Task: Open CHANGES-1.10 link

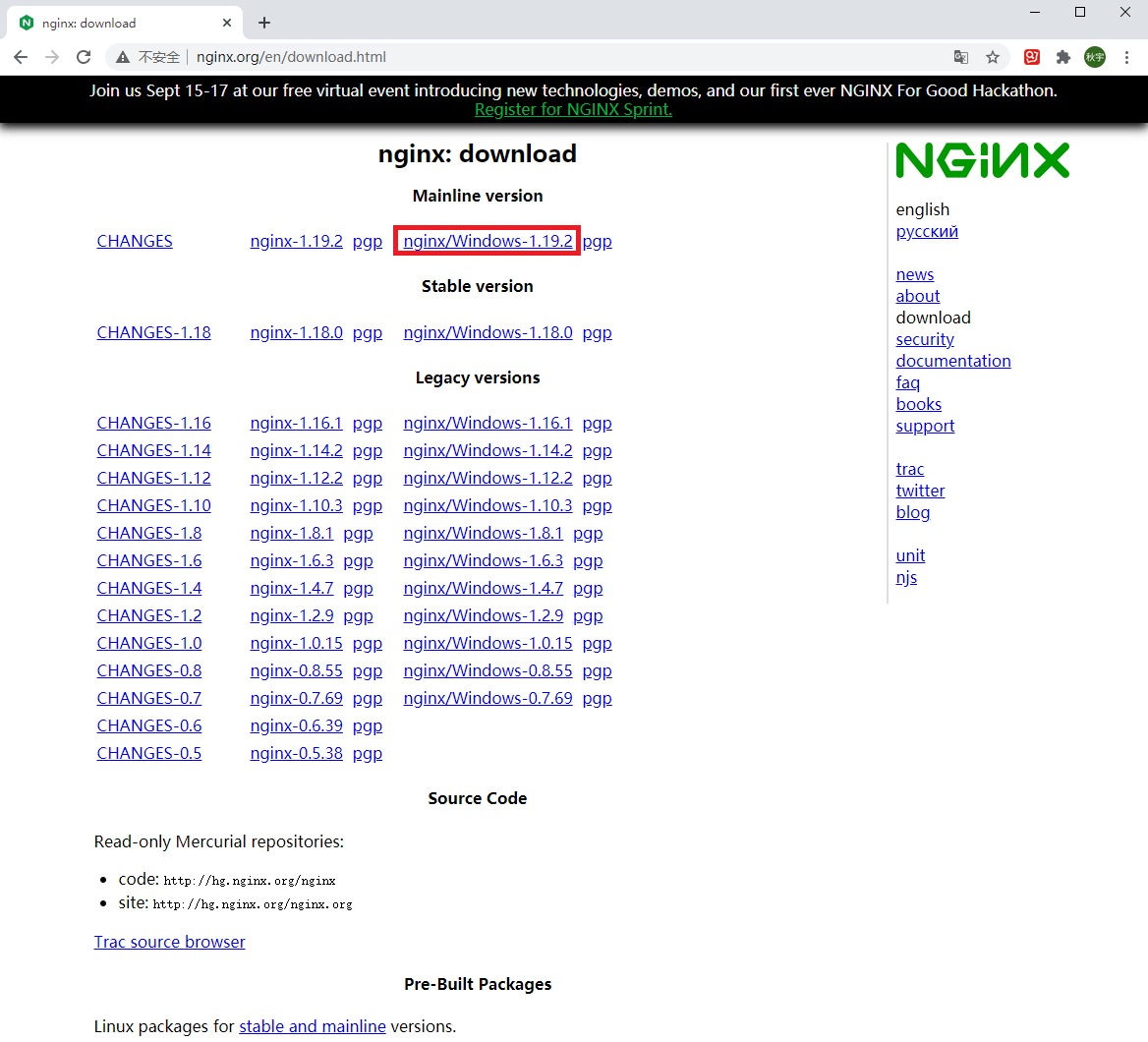Action: (153, 506)
